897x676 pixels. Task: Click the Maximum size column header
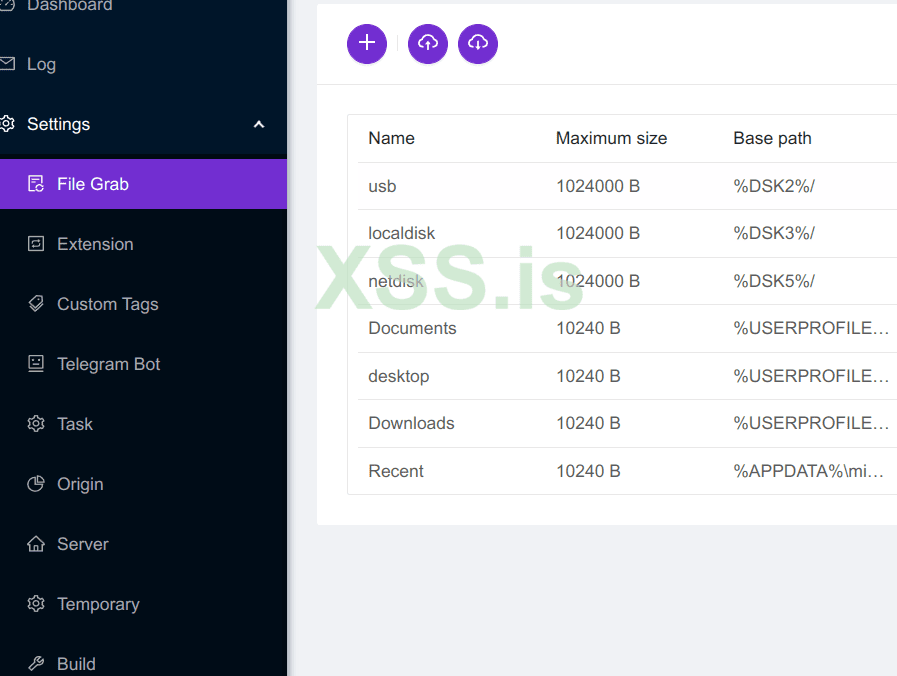pyautogui.click(x=611, y=138)
